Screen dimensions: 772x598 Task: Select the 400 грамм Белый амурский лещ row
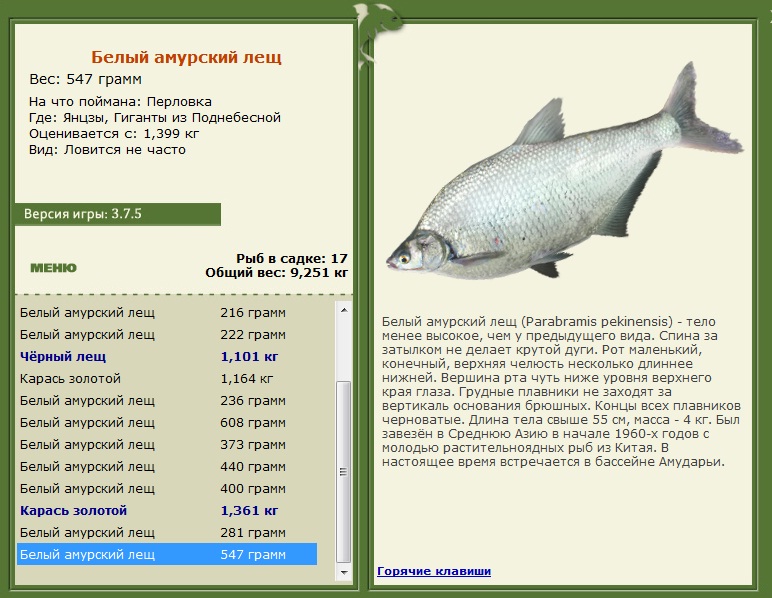pyautogui.click(x=167, y=488)
